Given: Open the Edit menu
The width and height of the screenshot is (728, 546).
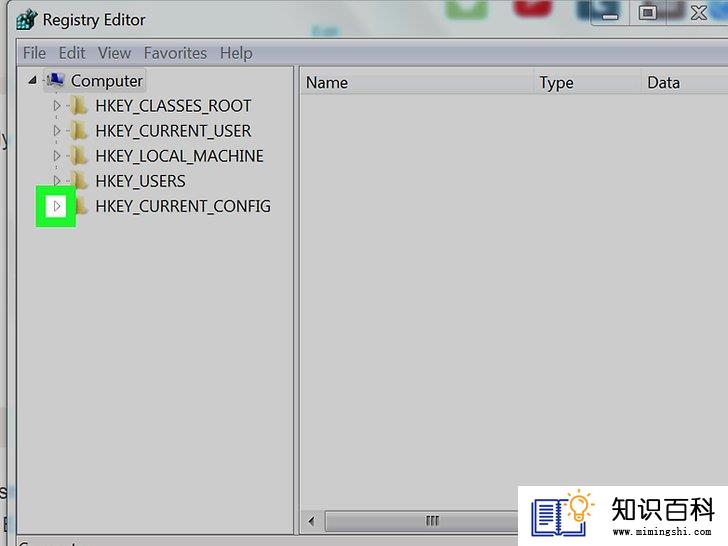Looking at the screenshot, I should [x=72, y=53].
